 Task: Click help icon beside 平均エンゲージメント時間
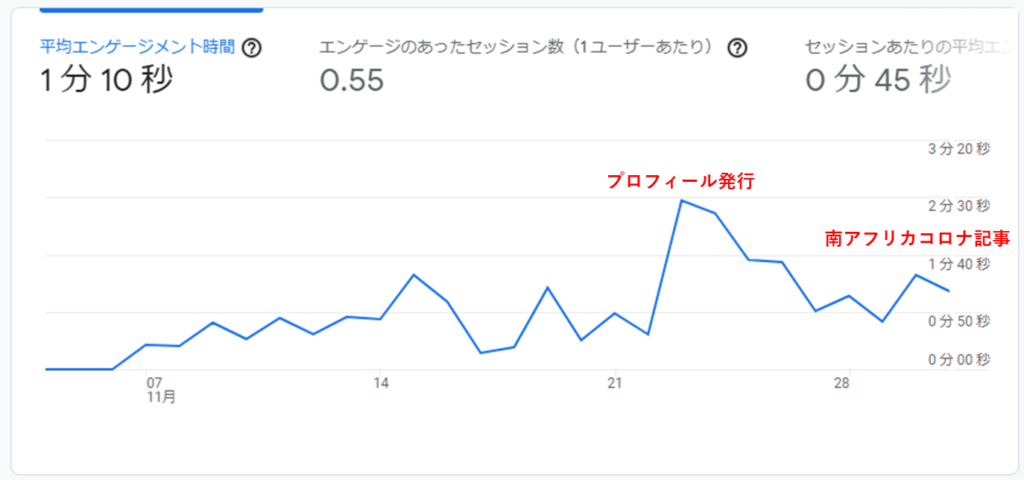pos(251,48)
